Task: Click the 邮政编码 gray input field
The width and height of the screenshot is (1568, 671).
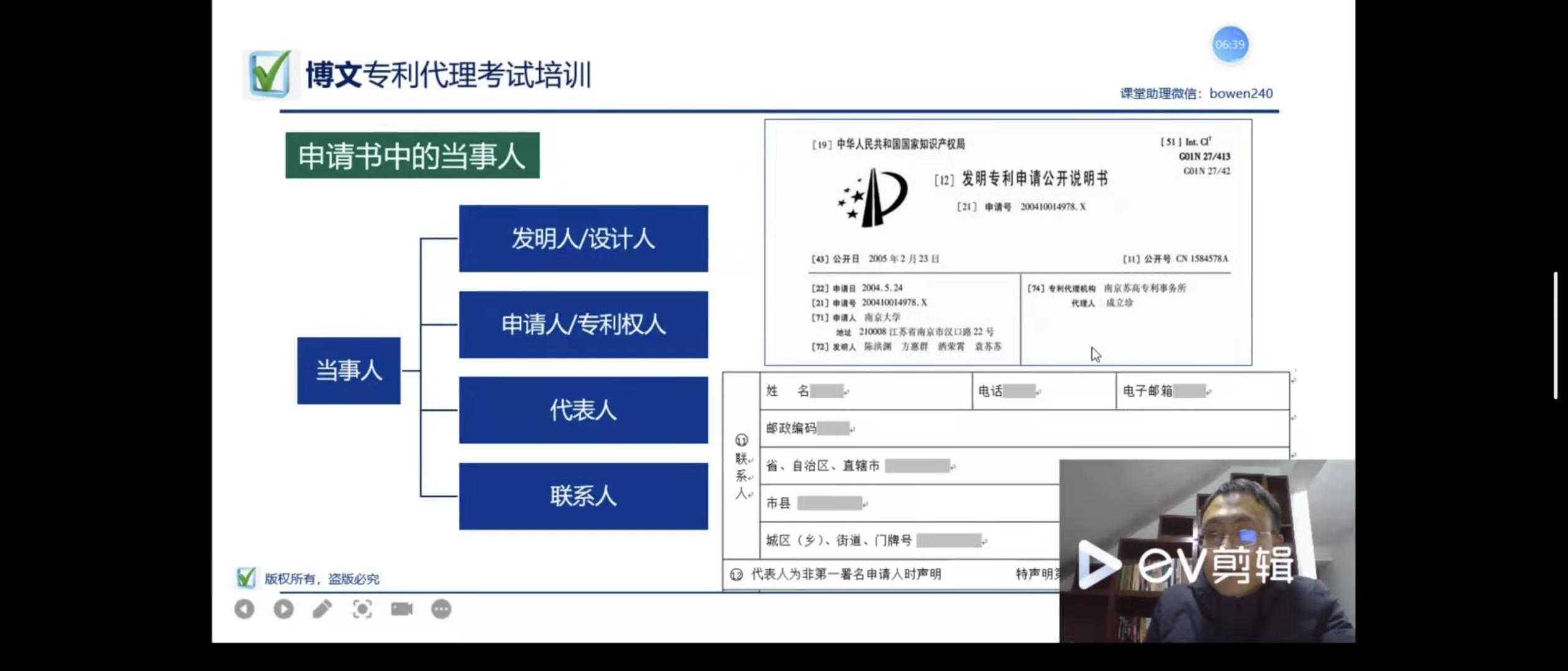Action: coord(834,428)
